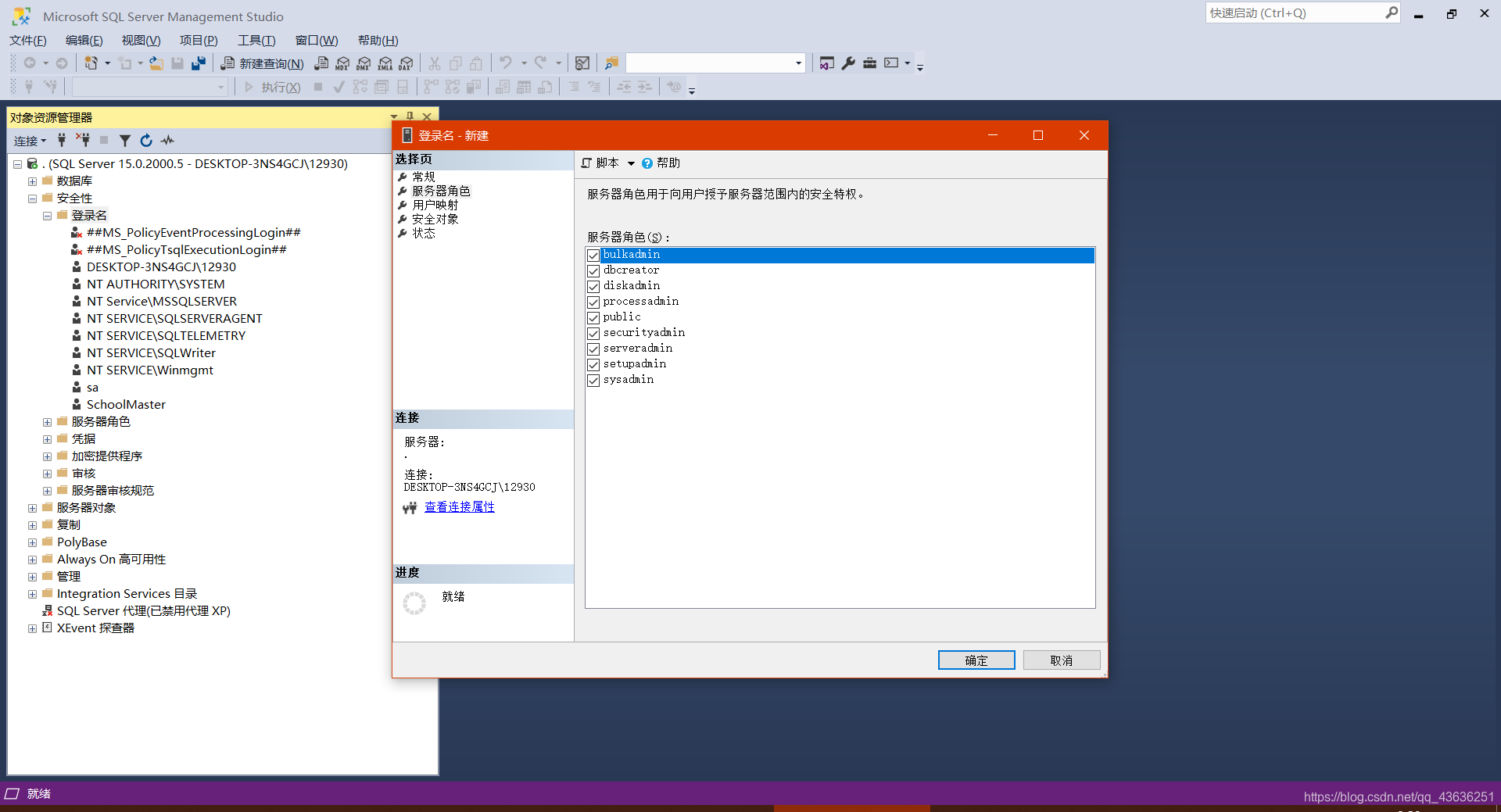Click the 取消 cancel button
Viewport: 1501px width, 812px height.
click(1062, 660)
